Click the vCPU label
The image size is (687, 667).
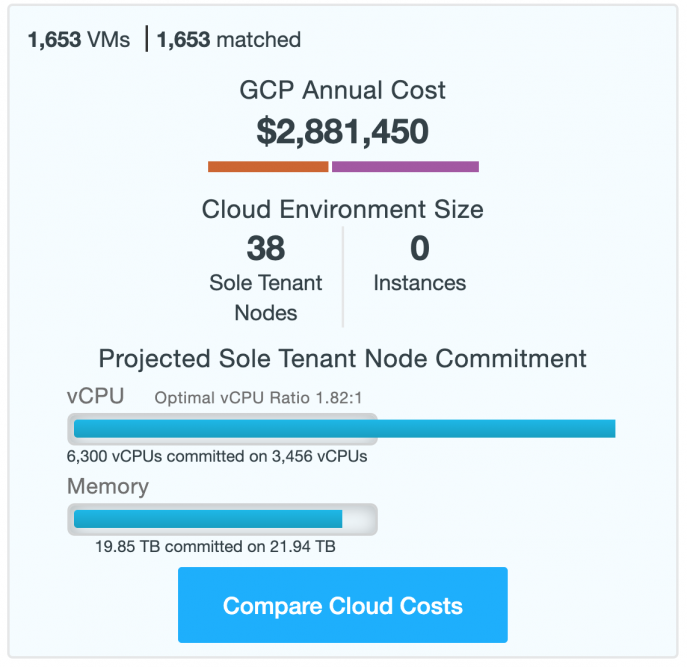point(95,396)
